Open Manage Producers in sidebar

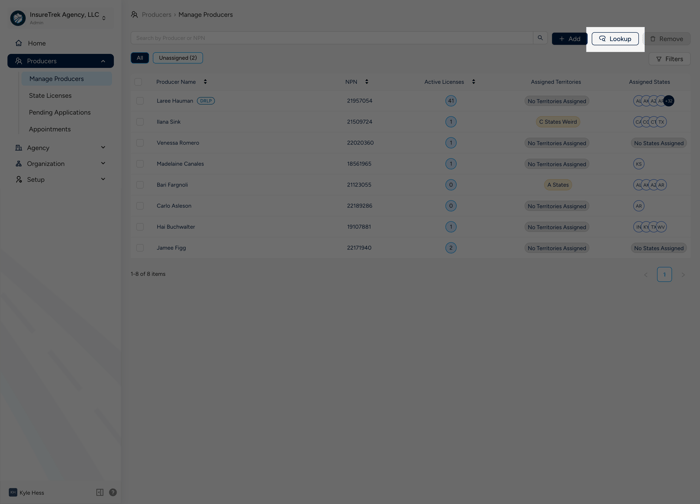(67, 79)
